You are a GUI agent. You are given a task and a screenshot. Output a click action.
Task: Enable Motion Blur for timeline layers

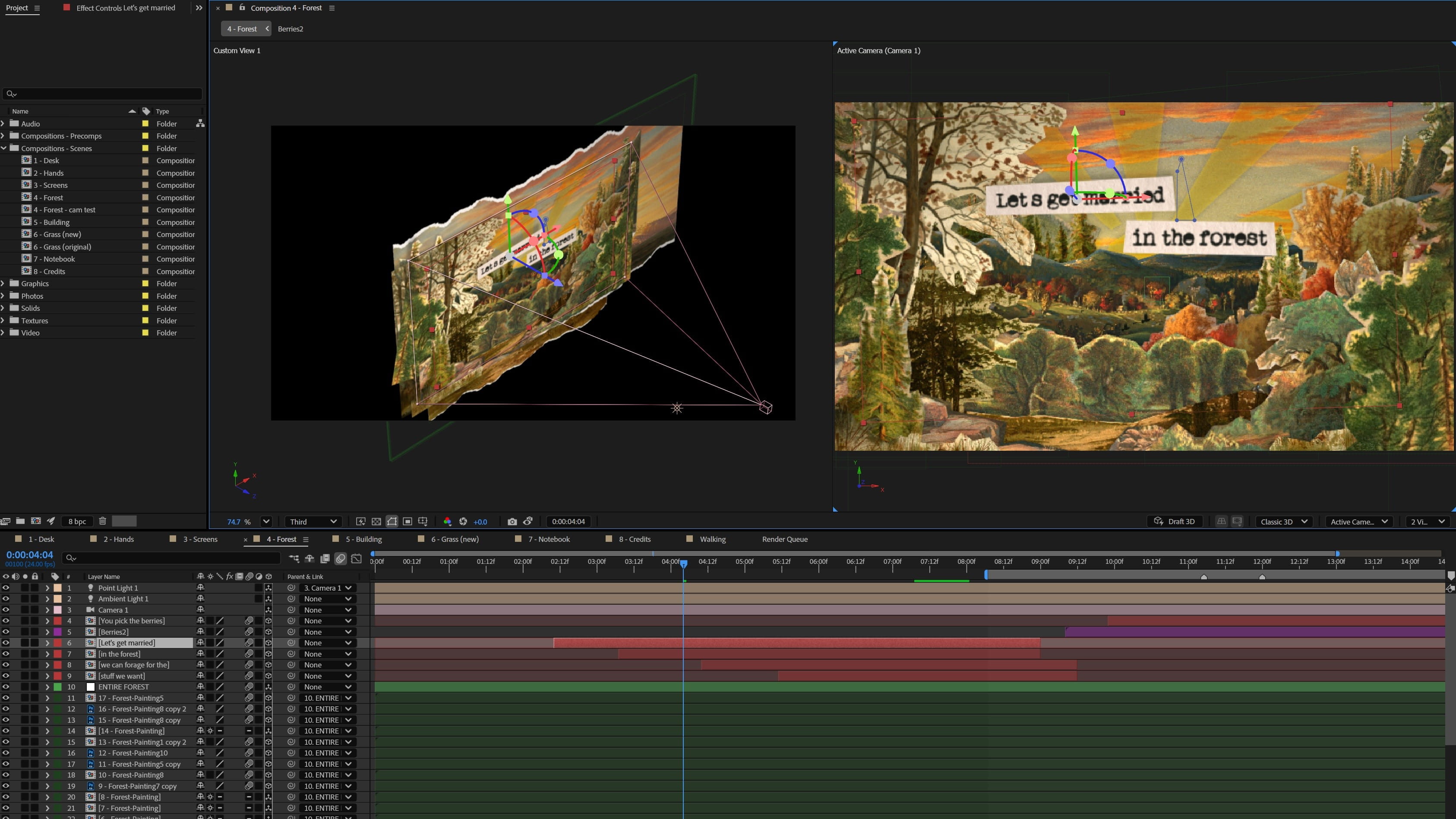[340, 558]
